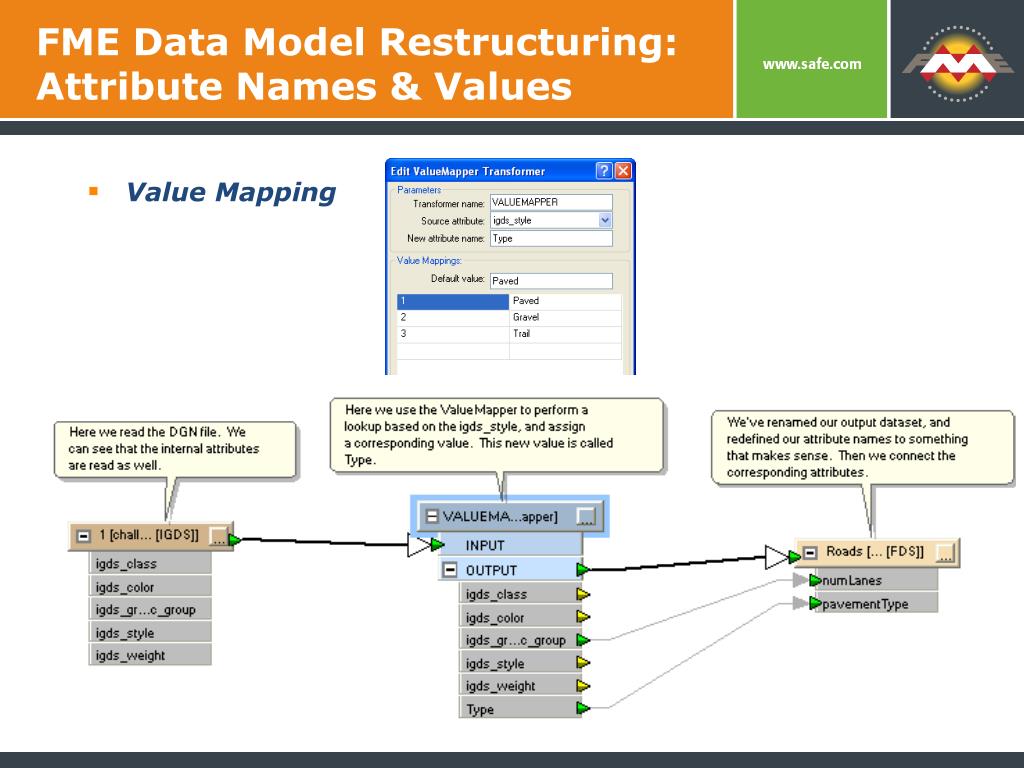Select the Trail value cell
Viewport: 1024px width, 768px height.
point(565,334)
